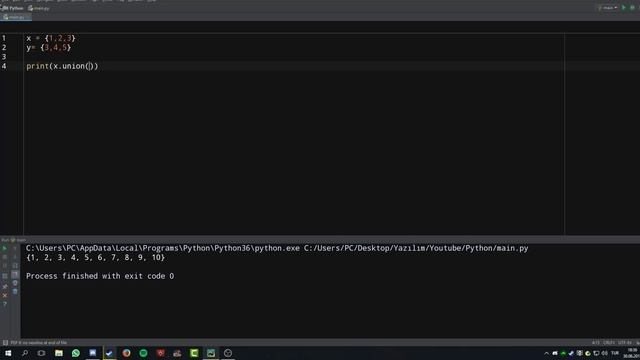
Task: Click the pin tab icon in Run panel
Action: coord(5,286)
